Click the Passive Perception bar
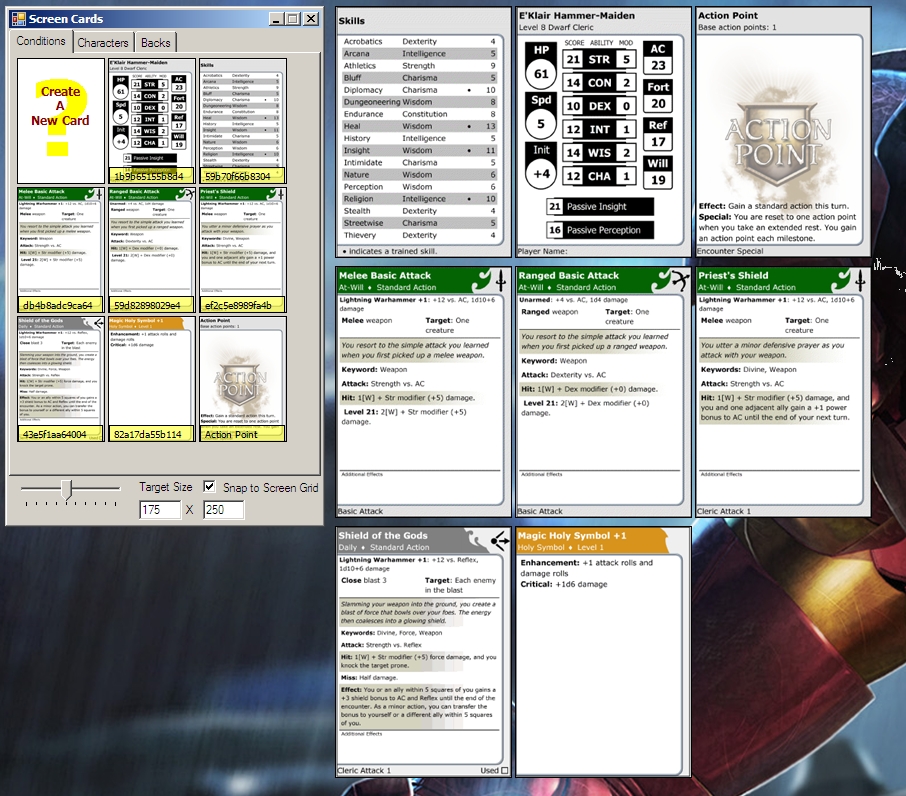This screenshot has height=796, width=906. [x=600, y=230]
